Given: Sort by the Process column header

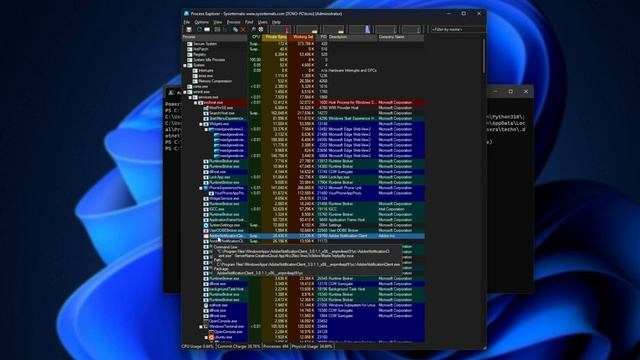Looking at the screenshot, I should [x=215, y=37].
